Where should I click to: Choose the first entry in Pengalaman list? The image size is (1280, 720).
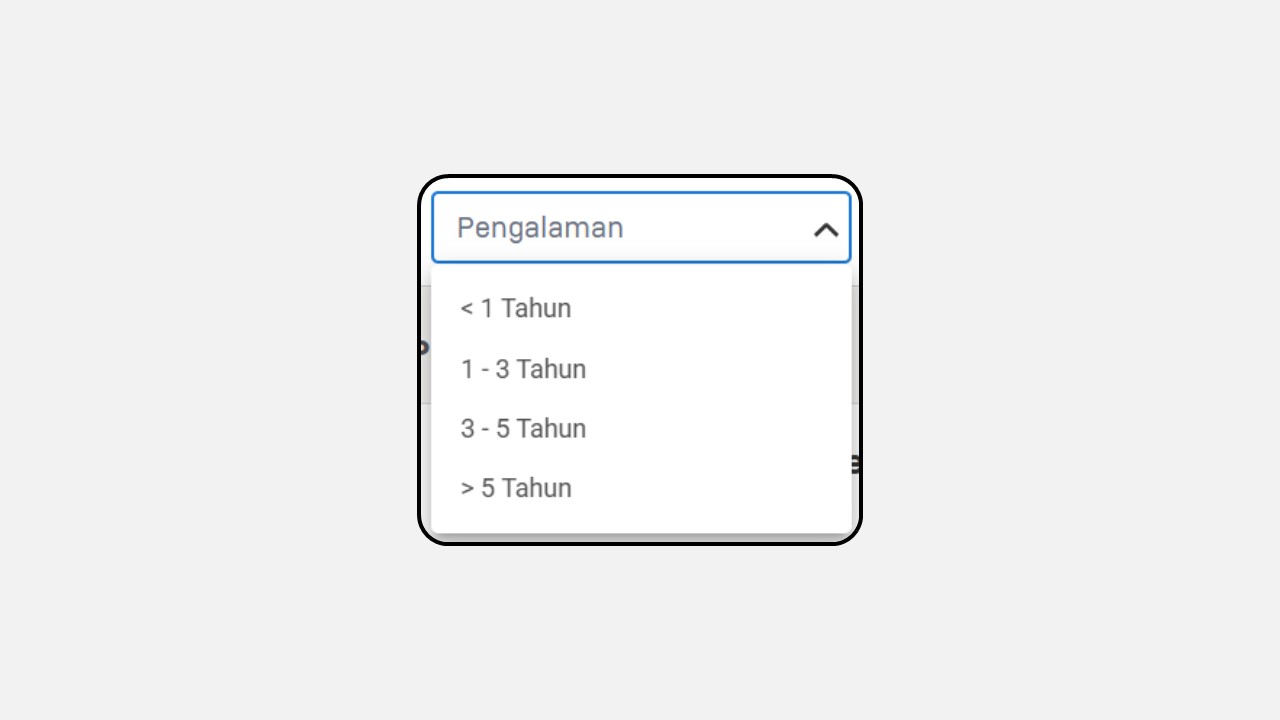tap(641, 309)
